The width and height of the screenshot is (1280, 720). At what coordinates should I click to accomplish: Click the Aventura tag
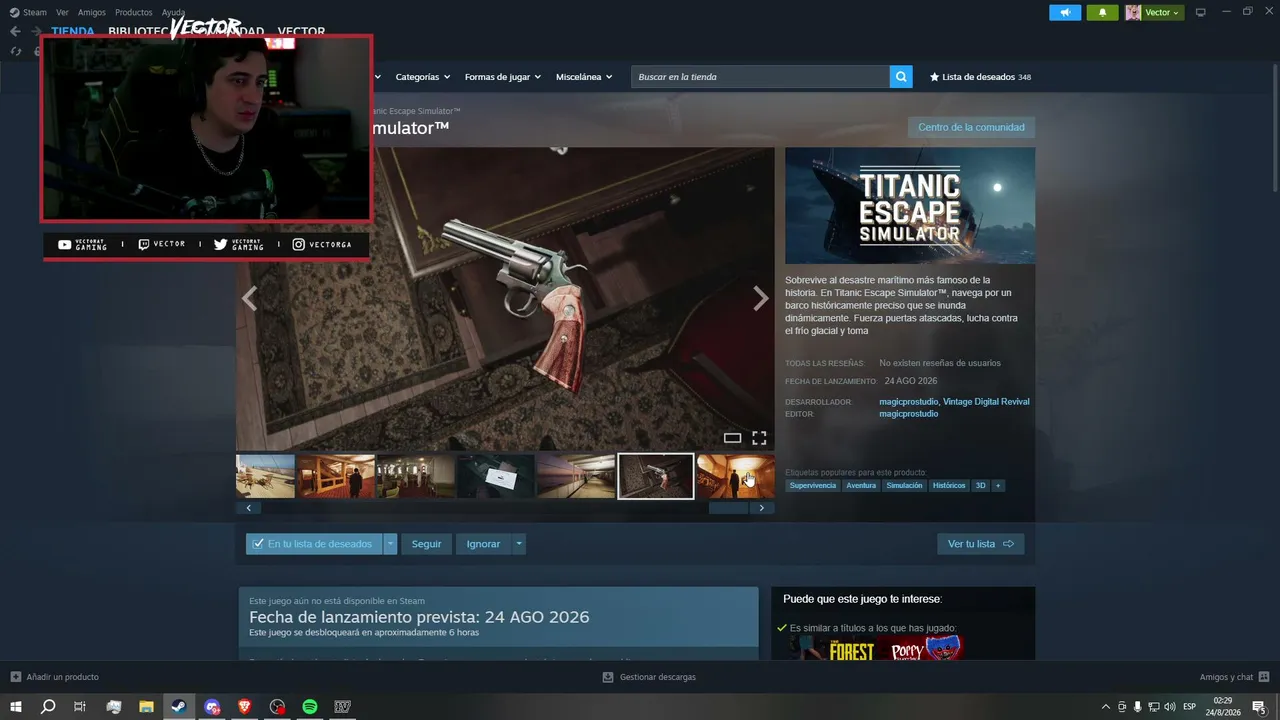tap(861, 485)
